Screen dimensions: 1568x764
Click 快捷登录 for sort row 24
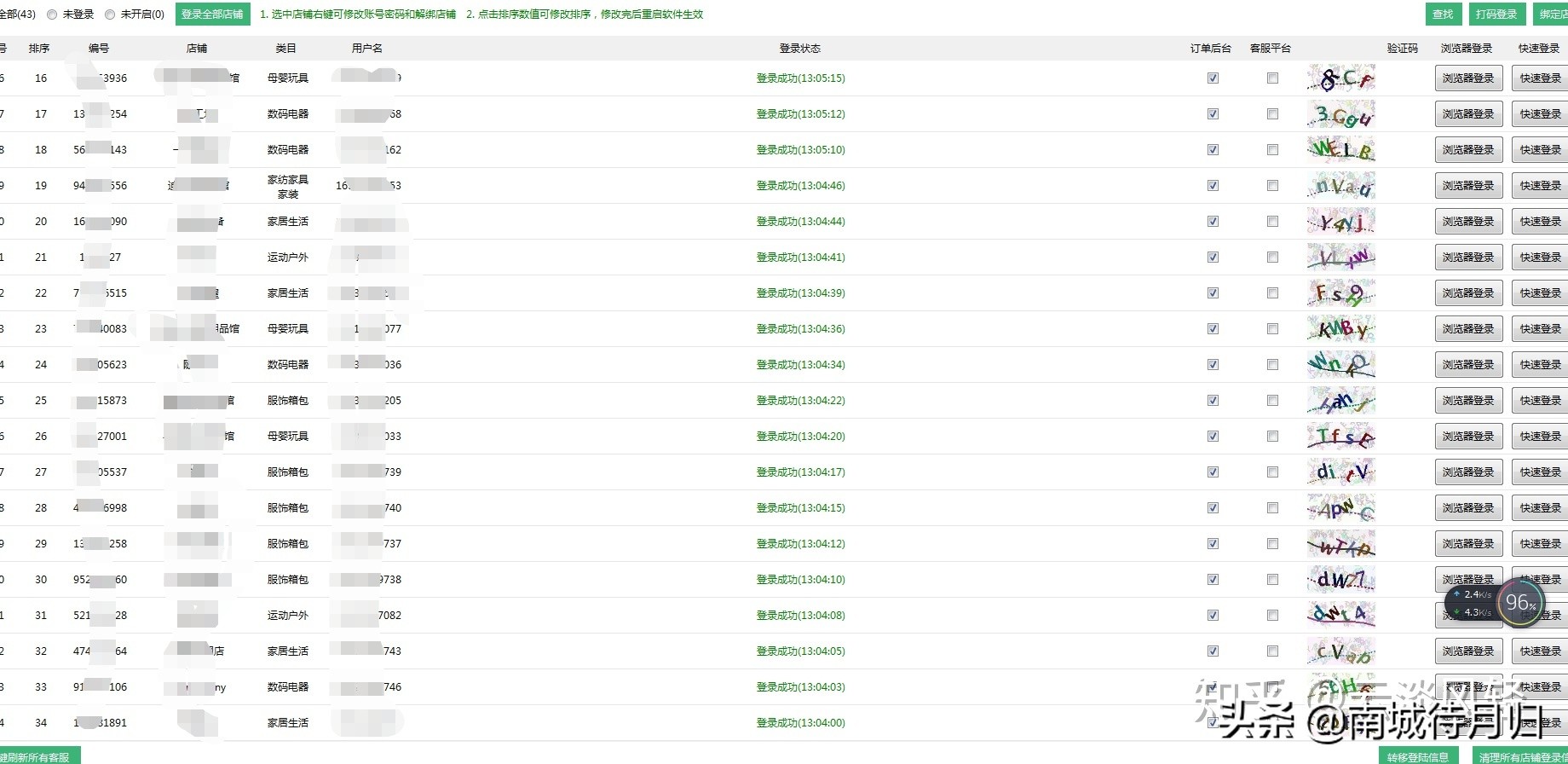[1540, 365]
